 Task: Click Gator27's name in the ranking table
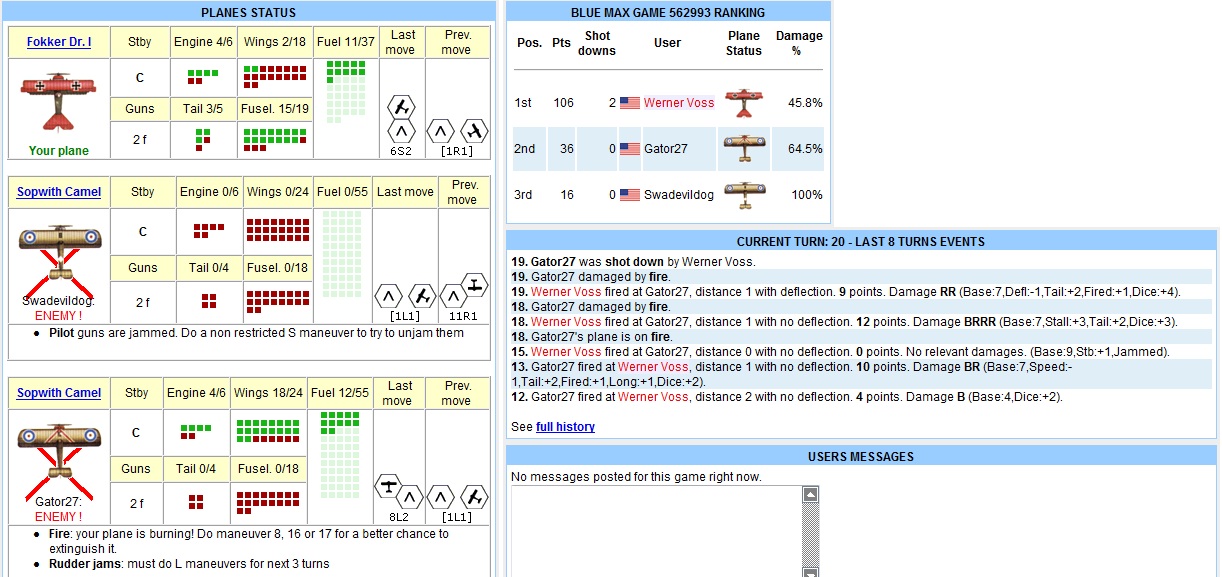[x=665, y=149]
